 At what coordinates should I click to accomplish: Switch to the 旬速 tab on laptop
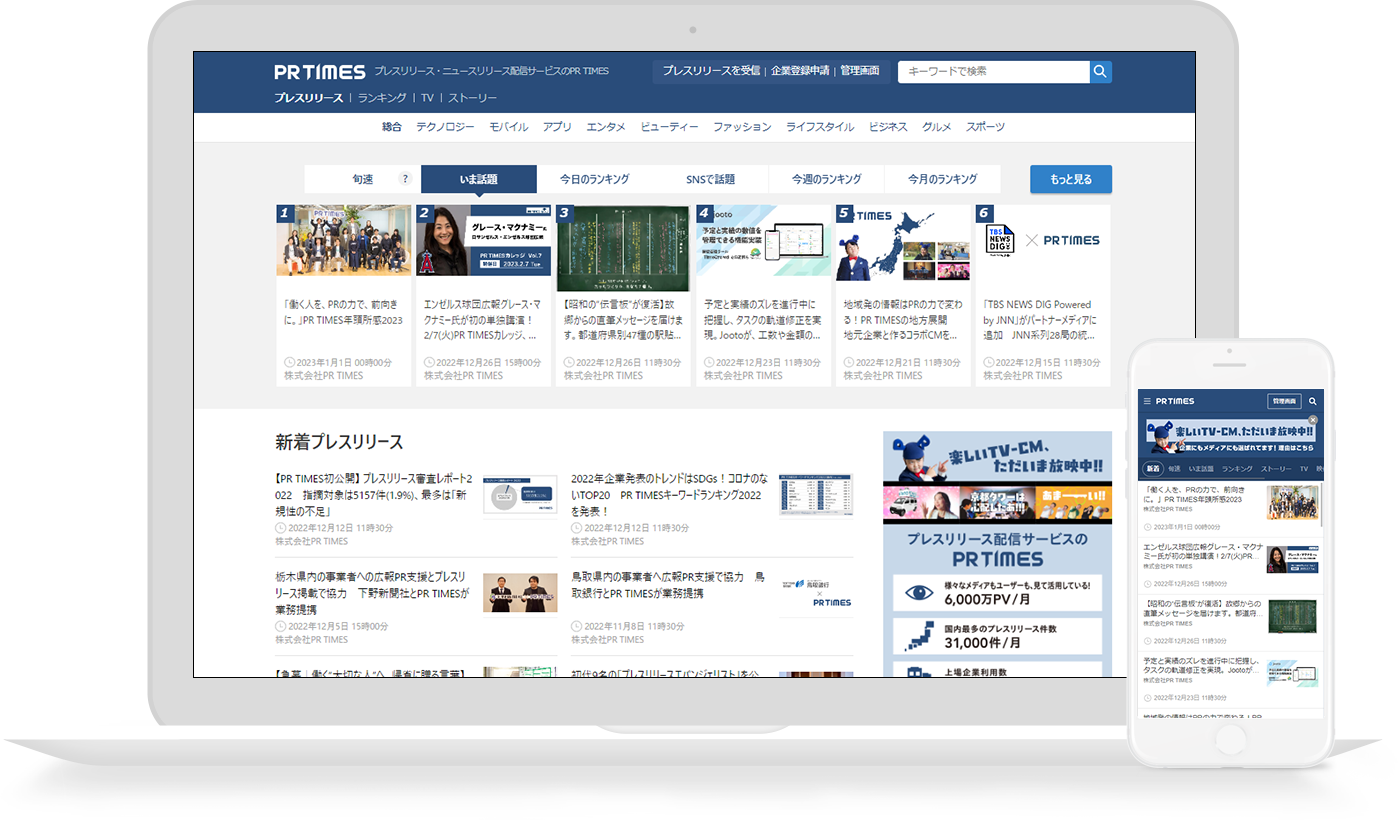[362, 179]
